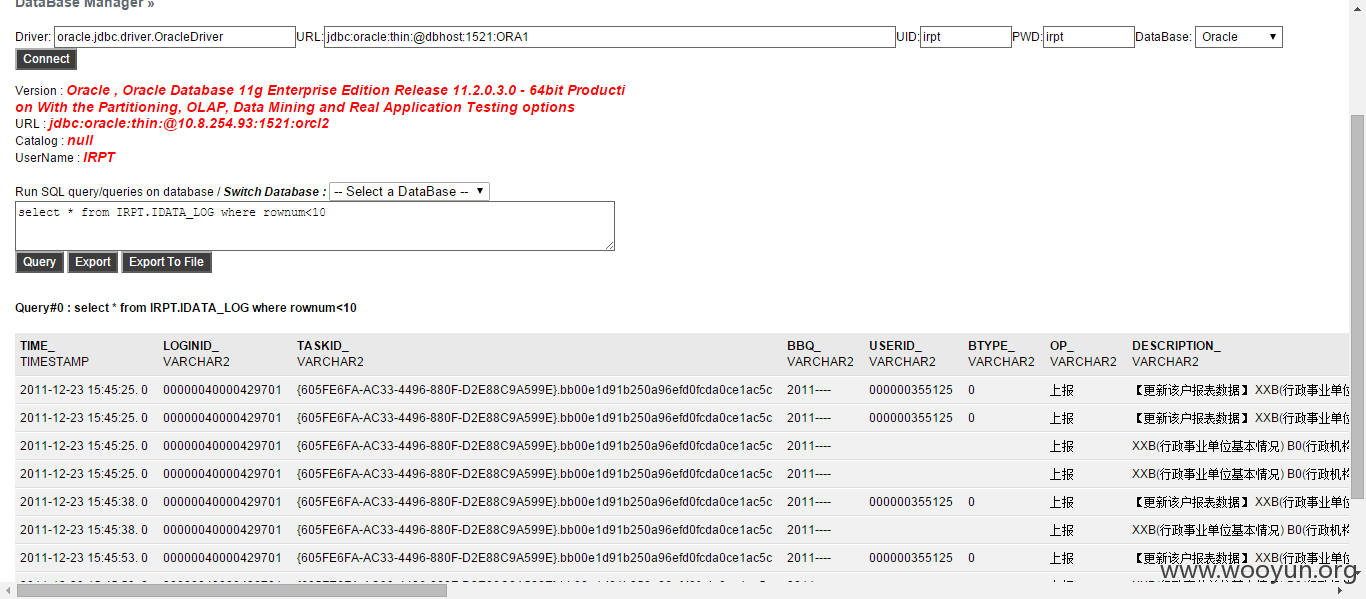This screenshot has width=1366, height=599.
Task: Click the USERID_ column header
Action: coord(895,346)
